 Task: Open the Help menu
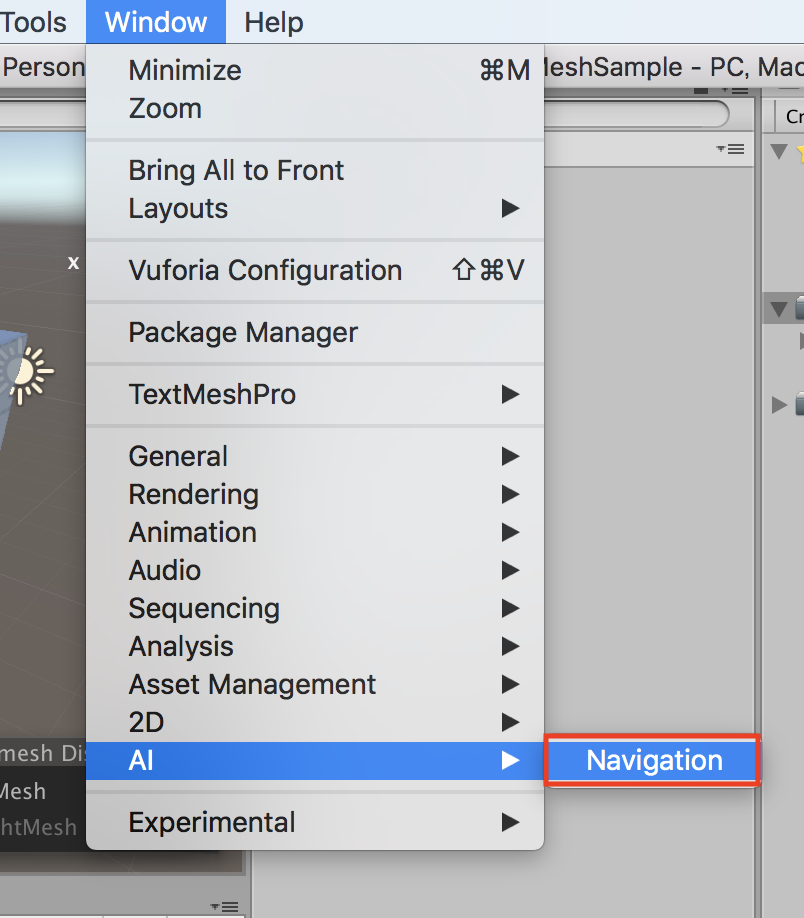[x=273, y=22]
